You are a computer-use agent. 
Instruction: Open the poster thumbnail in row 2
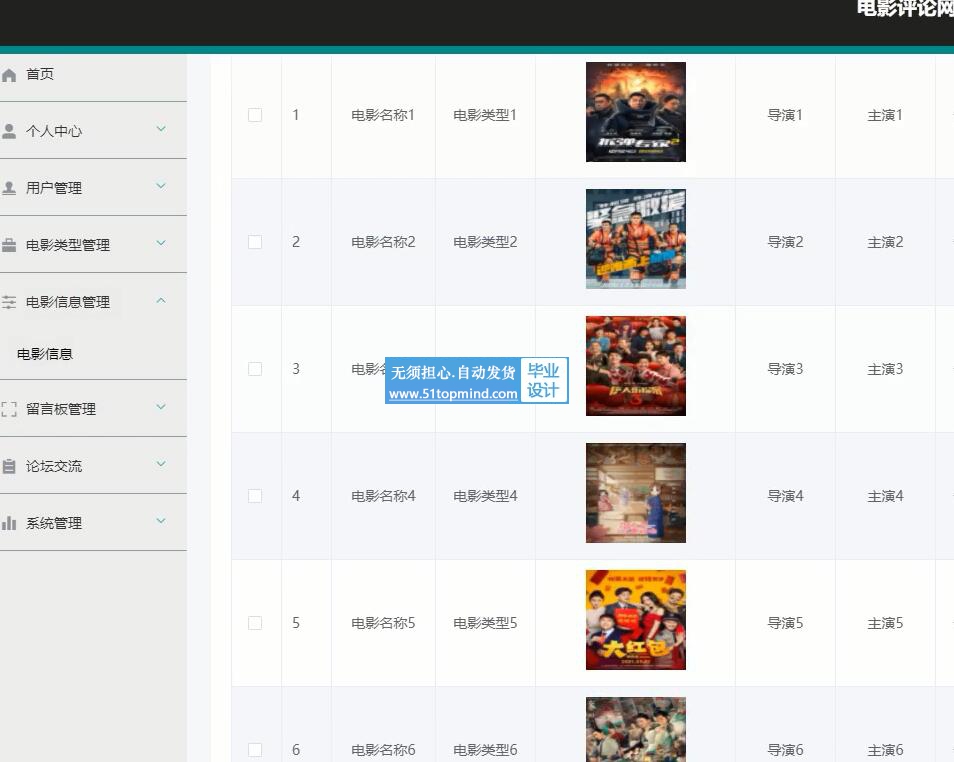[636, 239]
